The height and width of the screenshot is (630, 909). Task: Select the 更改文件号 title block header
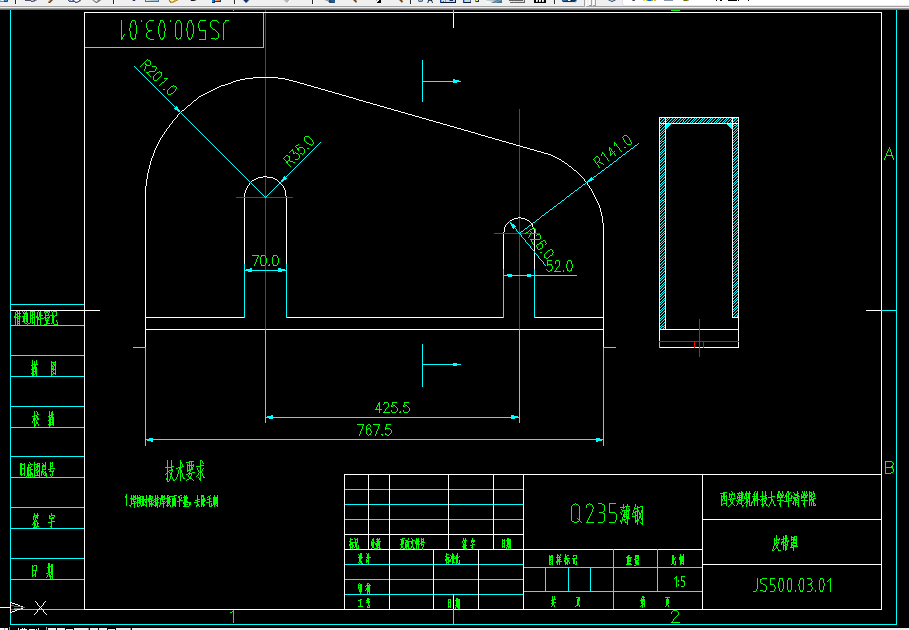tap(412, 544)
